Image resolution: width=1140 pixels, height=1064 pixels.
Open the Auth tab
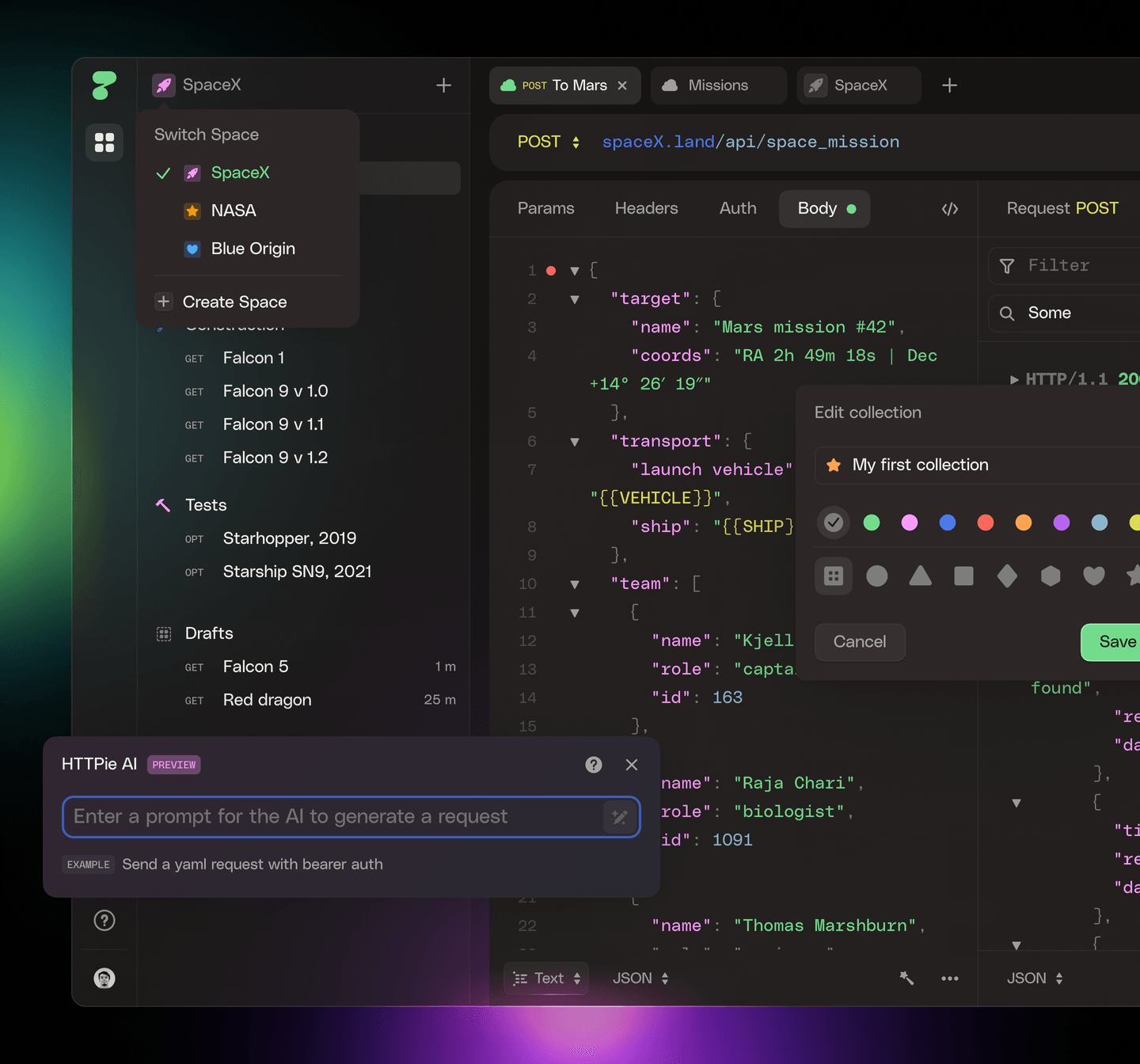[x=738, y=209]
